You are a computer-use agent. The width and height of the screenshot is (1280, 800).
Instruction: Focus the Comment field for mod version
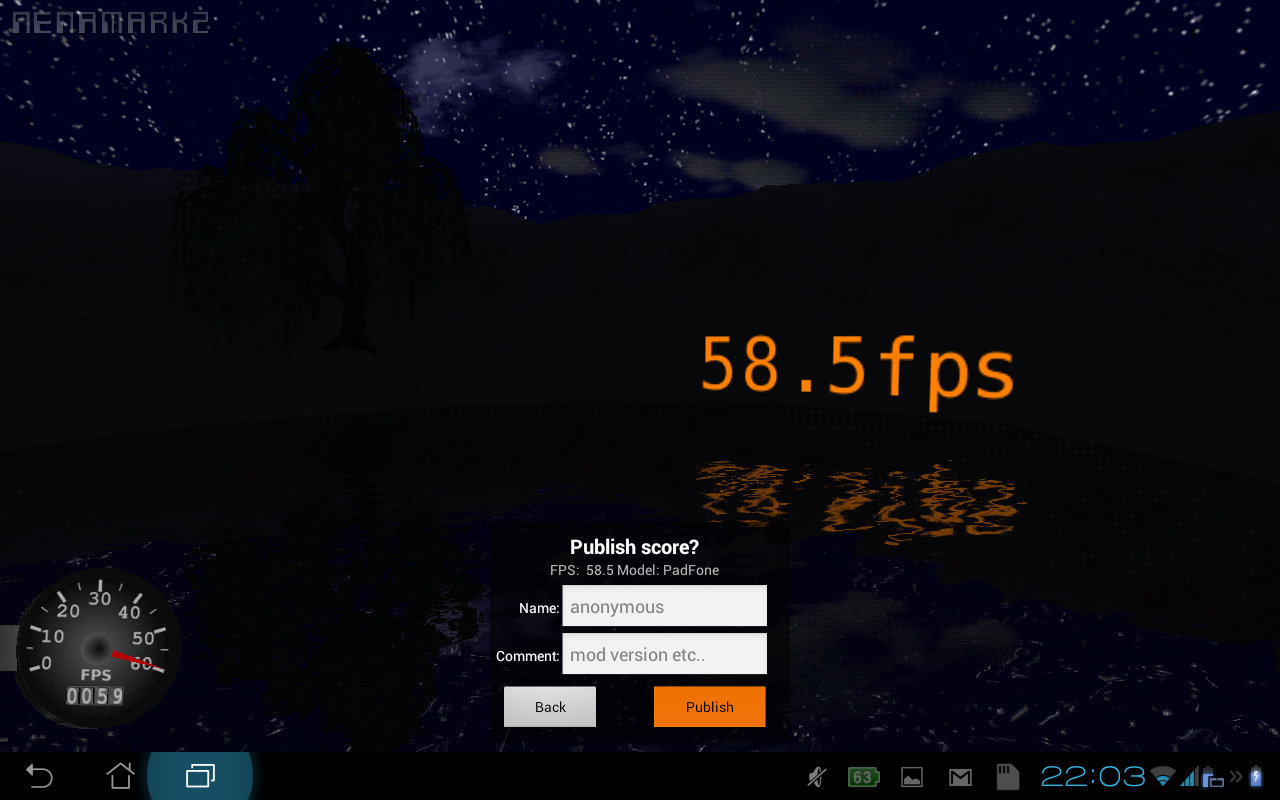tap(664, 654)
